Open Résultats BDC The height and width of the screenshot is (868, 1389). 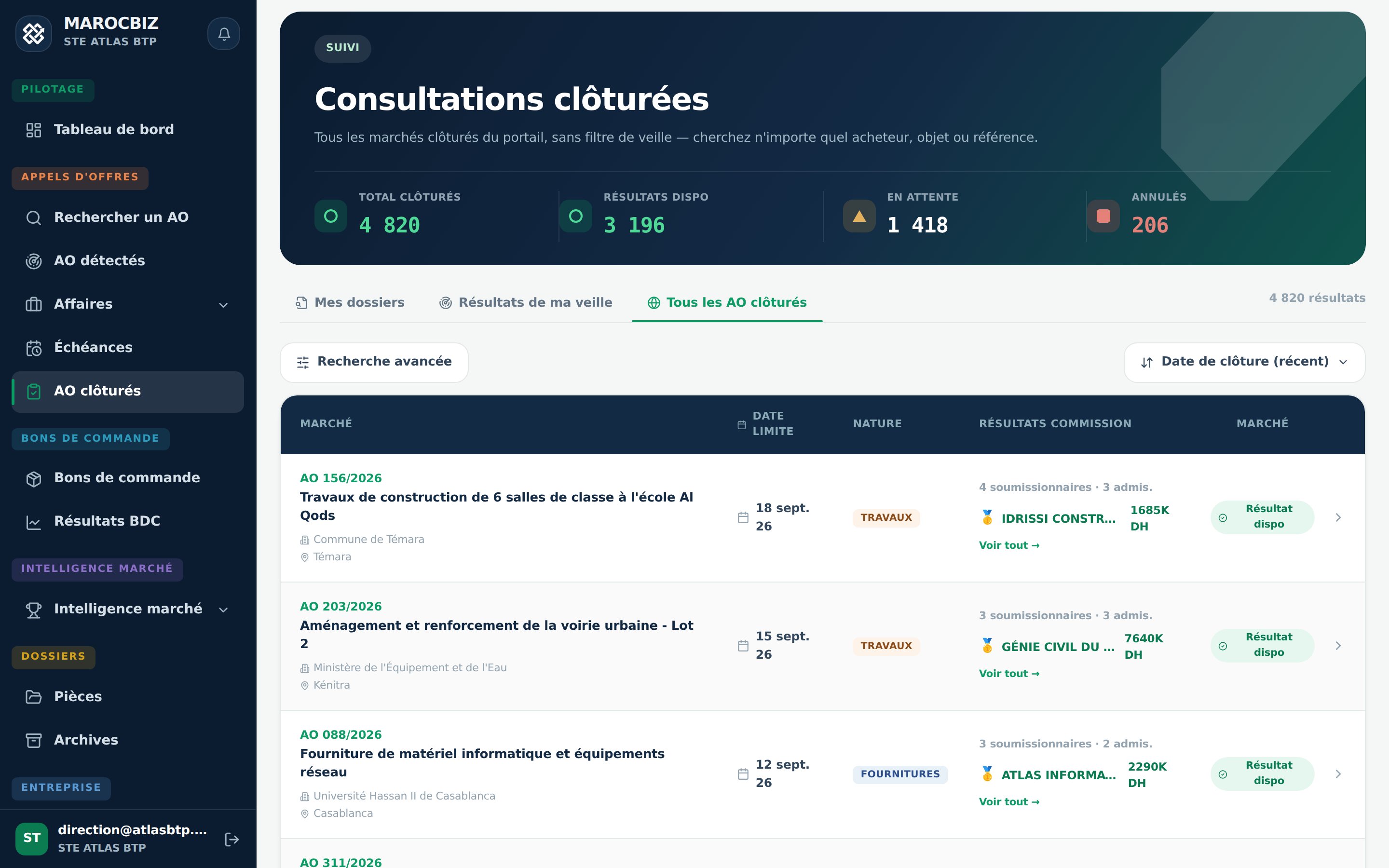(x=127, y=522)
